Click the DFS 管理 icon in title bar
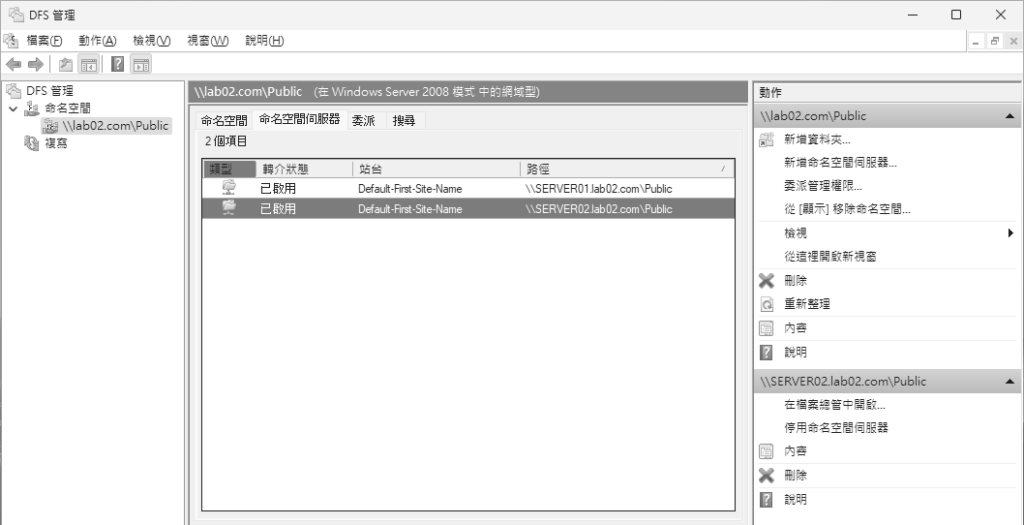This screenshot has height=525, width=1024. click(x=16, y=14)
